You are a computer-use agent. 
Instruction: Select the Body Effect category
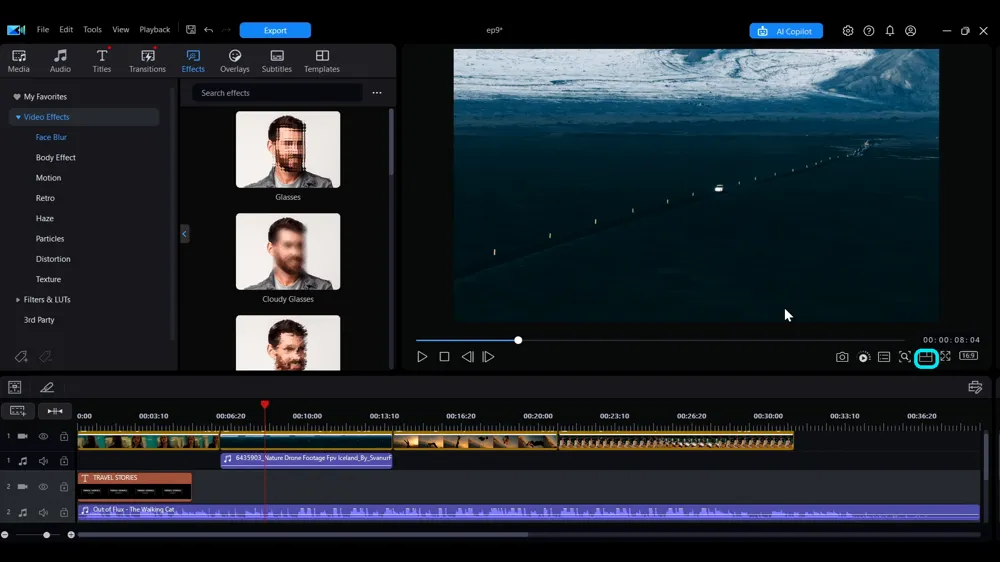click(55, 158)
